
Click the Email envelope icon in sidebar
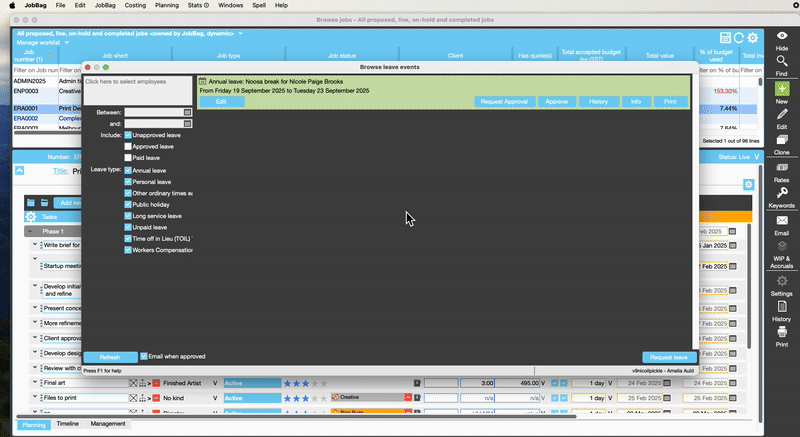[782, 220]
